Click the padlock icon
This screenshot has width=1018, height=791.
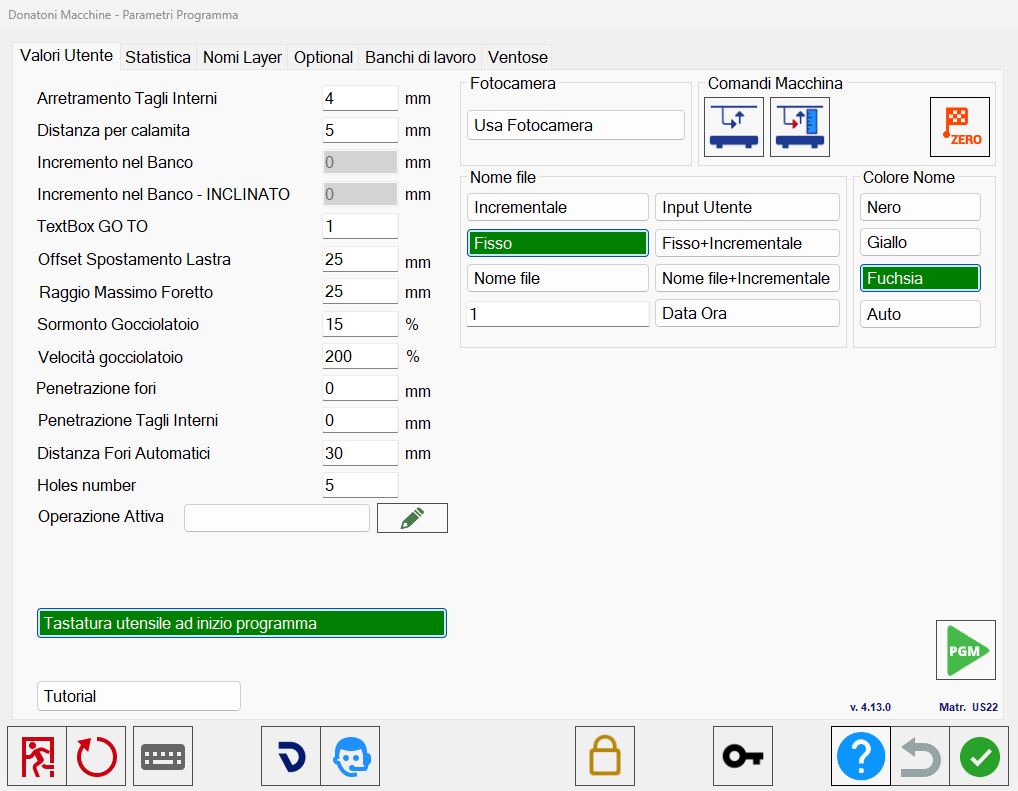pos(604,756)
